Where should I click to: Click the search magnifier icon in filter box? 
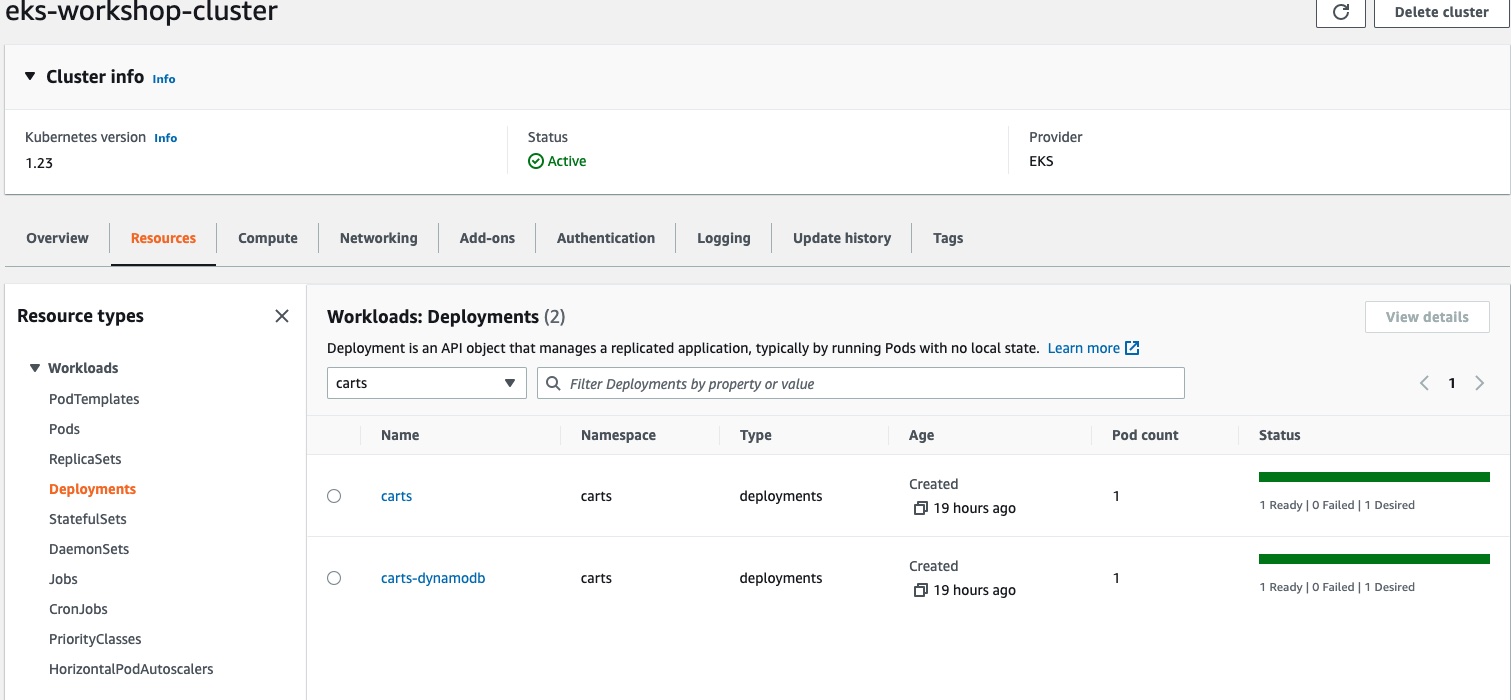[553, 383]
